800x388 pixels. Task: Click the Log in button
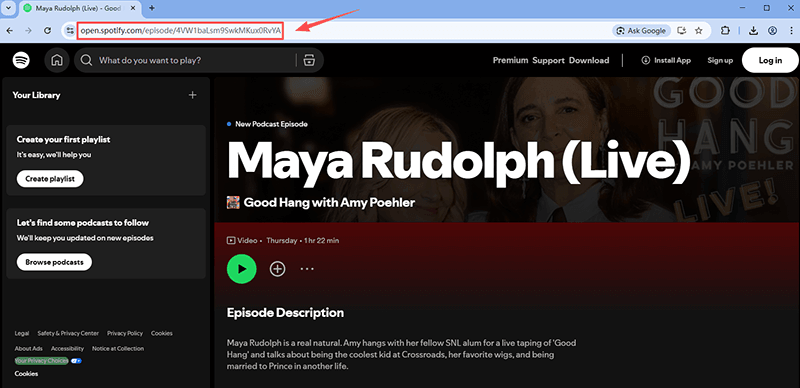(x=770, y=60)
